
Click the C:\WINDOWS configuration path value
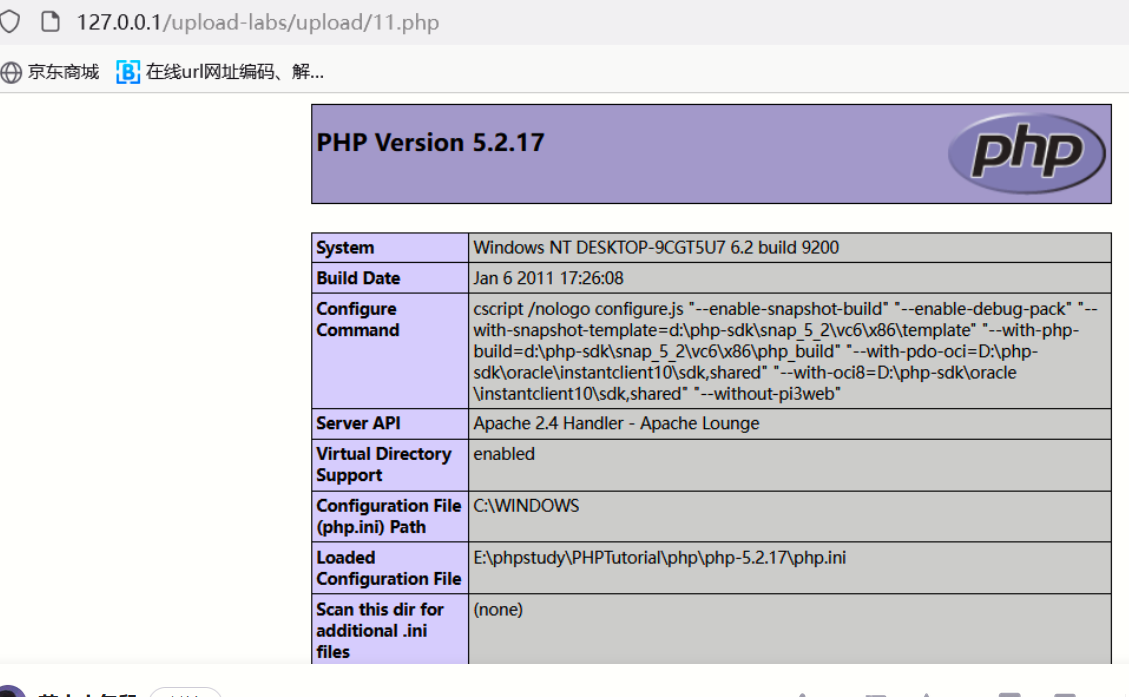[526, 506]
